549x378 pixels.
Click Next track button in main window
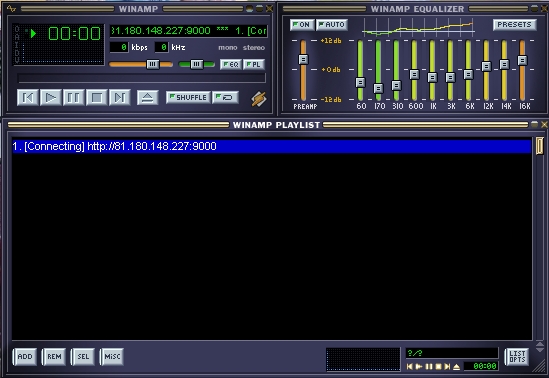(x=120, y=98)
